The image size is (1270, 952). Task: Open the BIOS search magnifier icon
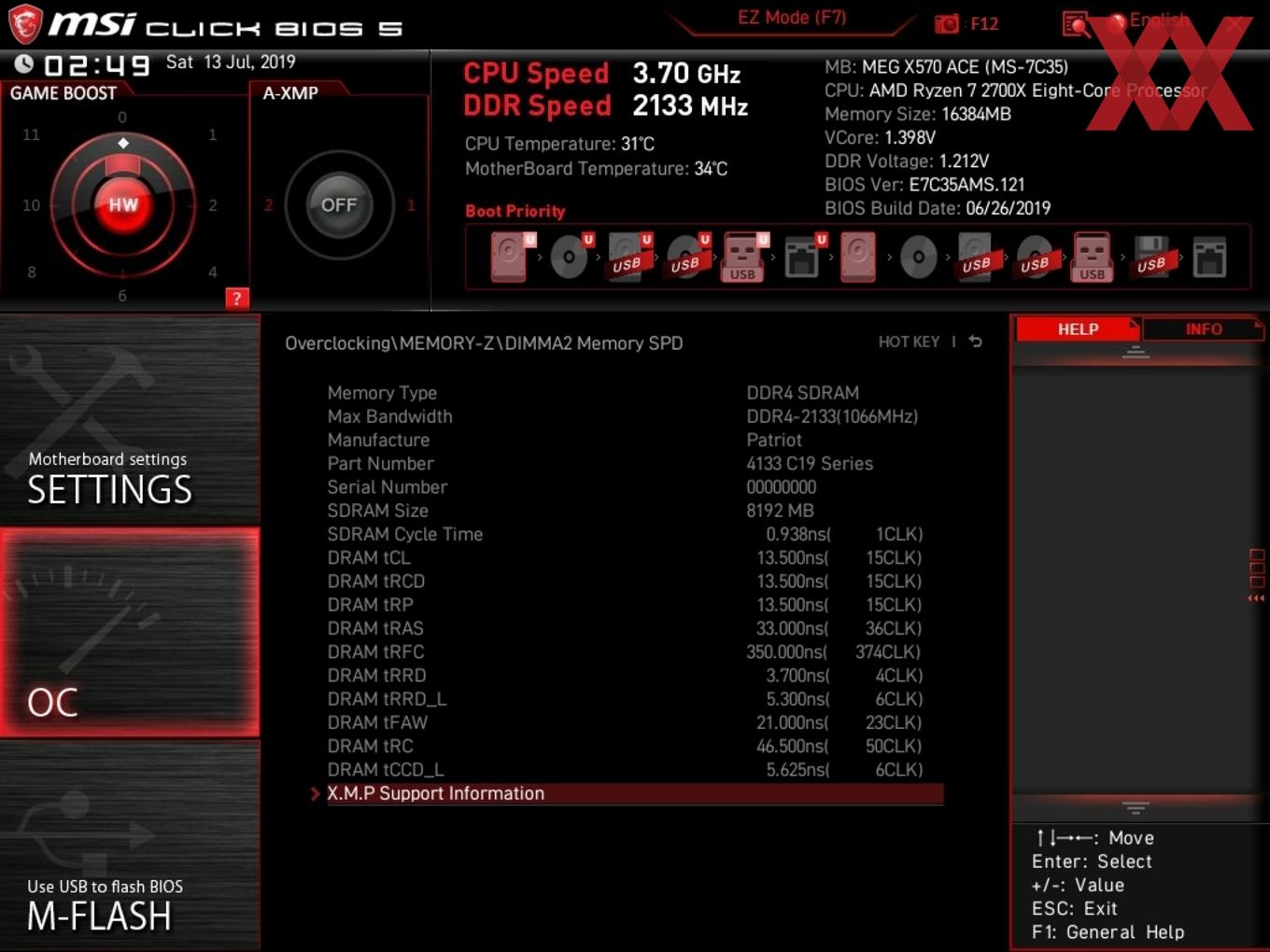tap(1076, 24)
